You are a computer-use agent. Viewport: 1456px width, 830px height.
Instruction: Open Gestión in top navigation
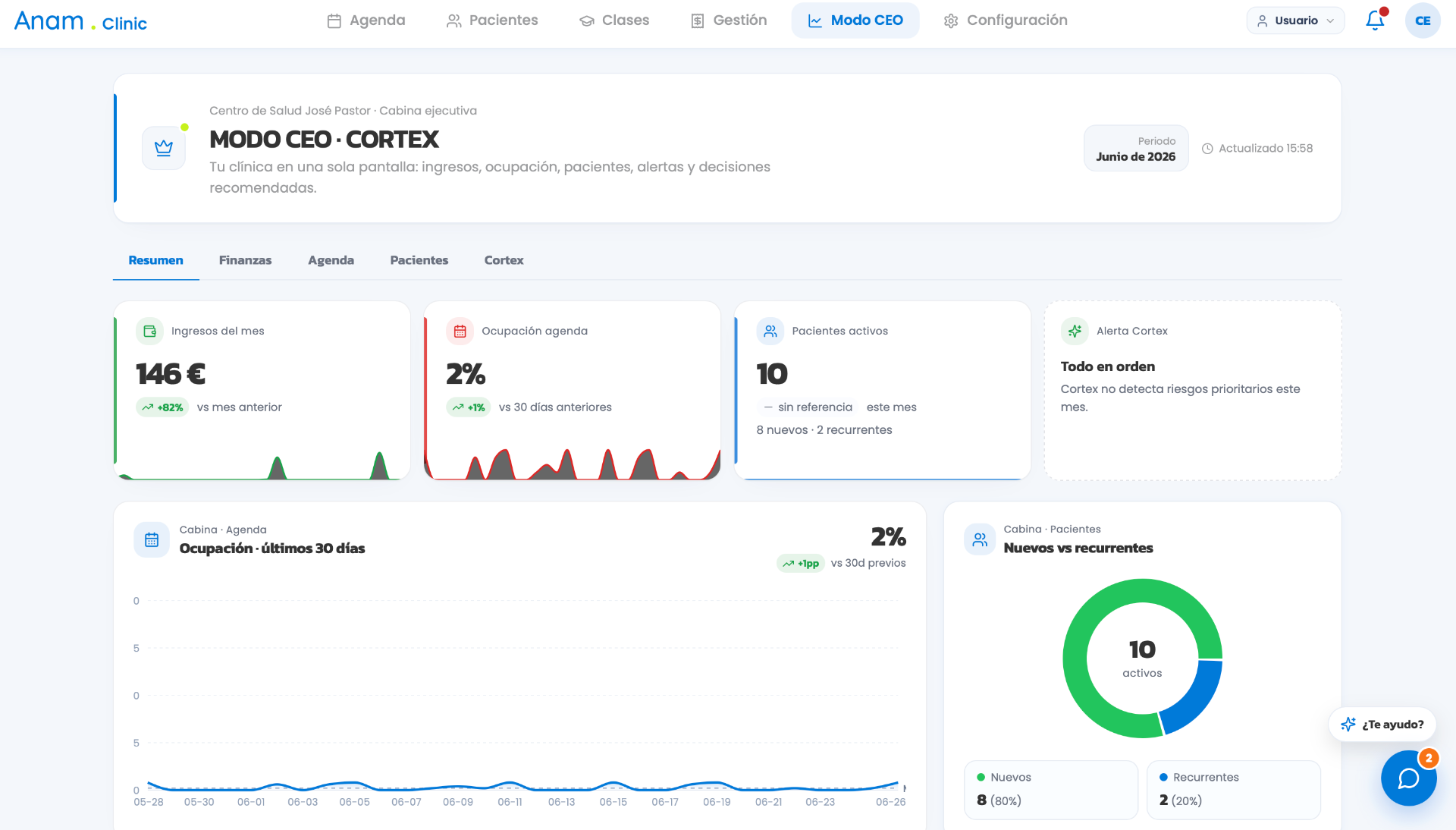[729, 20]
